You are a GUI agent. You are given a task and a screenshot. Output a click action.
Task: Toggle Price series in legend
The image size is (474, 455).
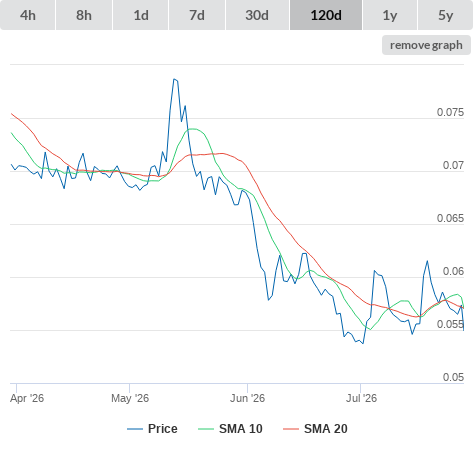click(x=162, y=429)
